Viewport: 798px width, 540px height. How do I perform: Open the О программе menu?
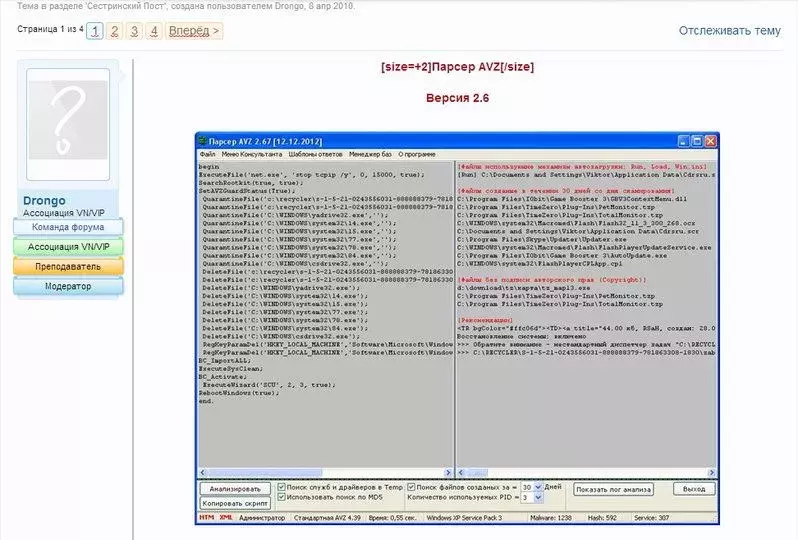pos(416,154)
